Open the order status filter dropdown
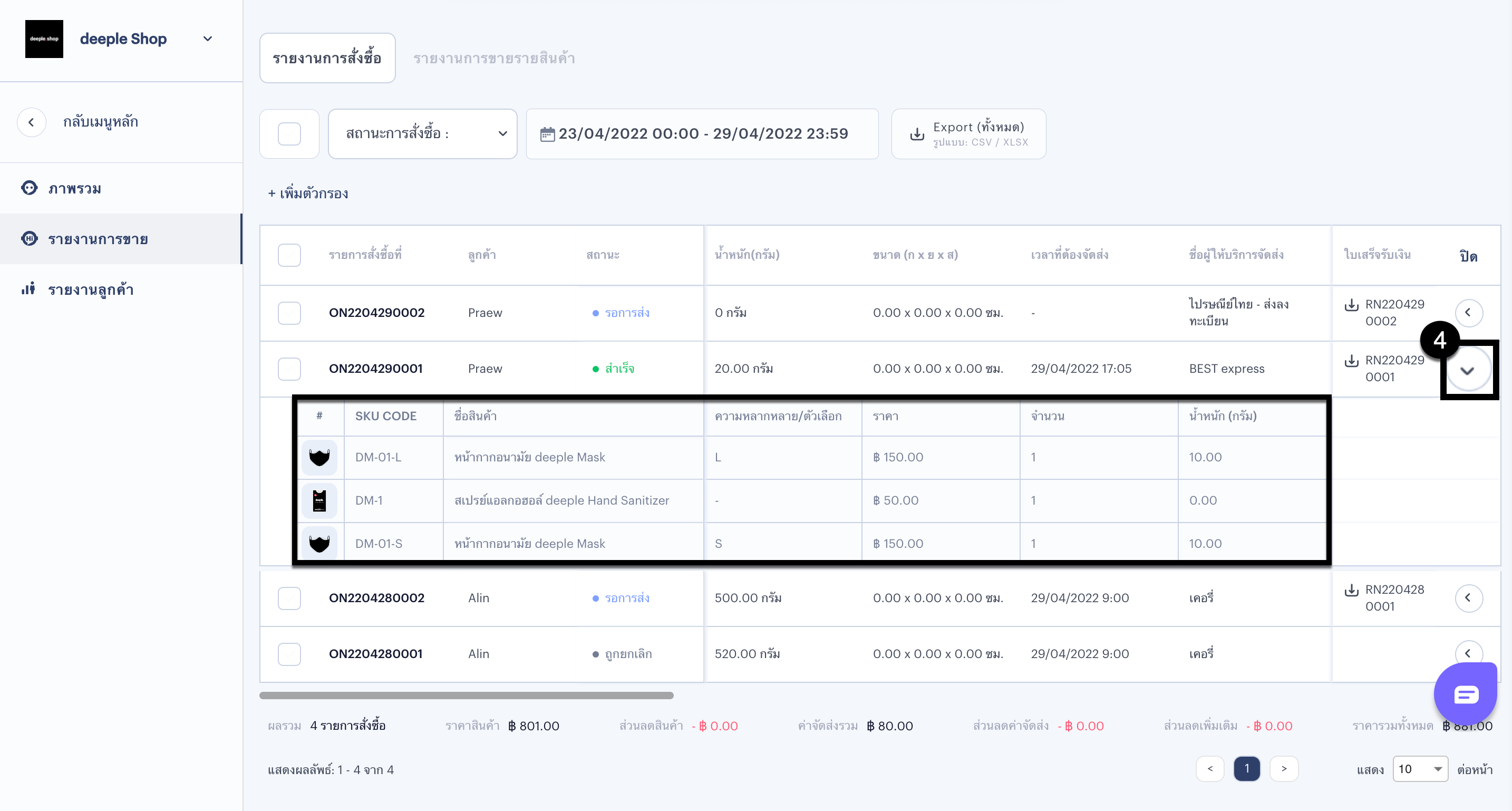Viewport: 1512px width, 811px height. 422,134
